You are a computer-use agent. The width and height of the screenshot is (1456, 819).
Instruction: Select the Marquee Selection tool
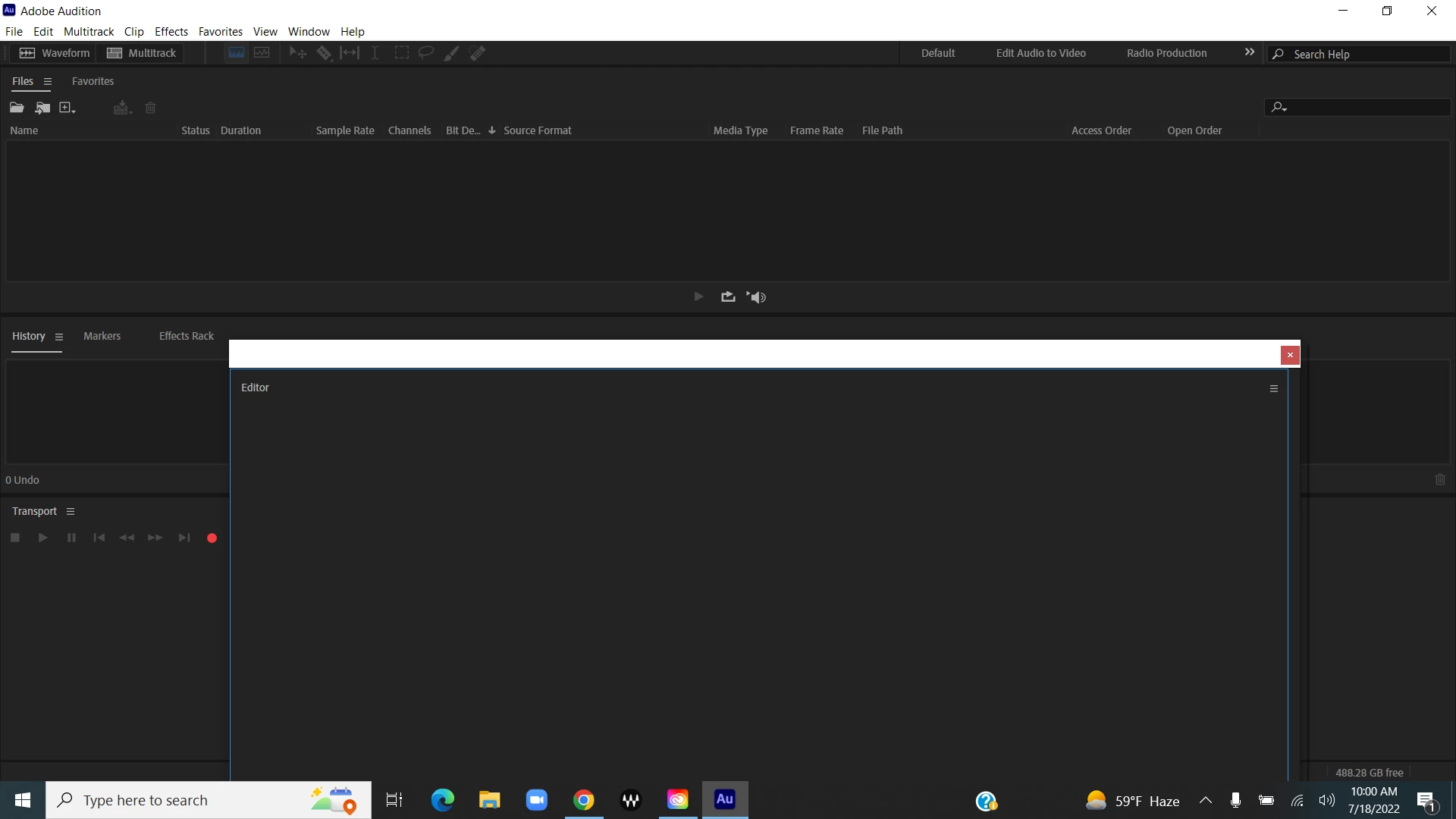click(402, 53)
